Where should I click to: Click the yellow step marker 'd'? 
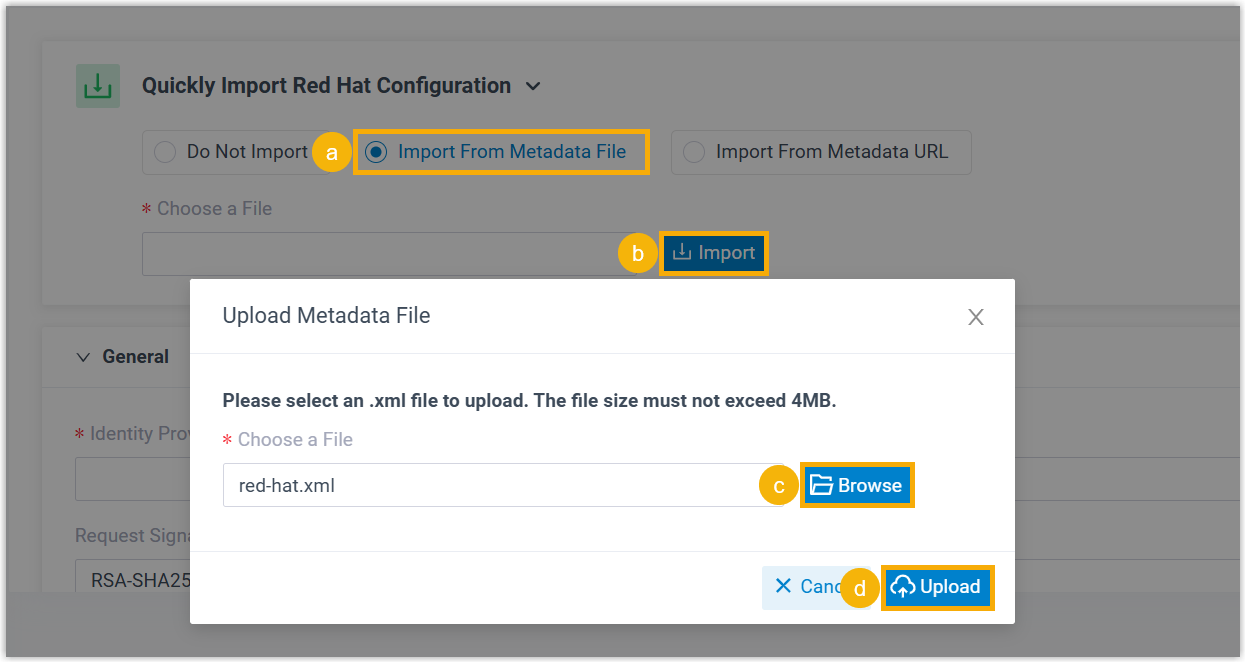[x=860, y=588]
